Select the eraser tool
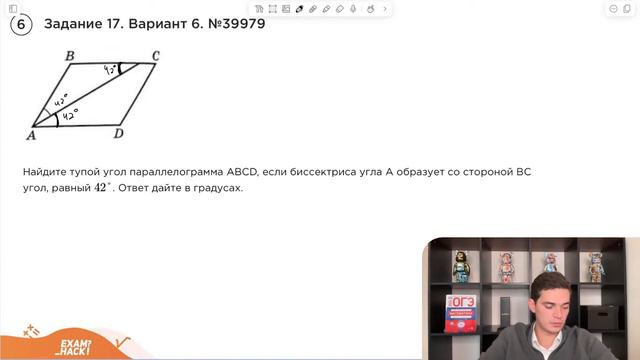The image size is (640, 360). (340, 9)
